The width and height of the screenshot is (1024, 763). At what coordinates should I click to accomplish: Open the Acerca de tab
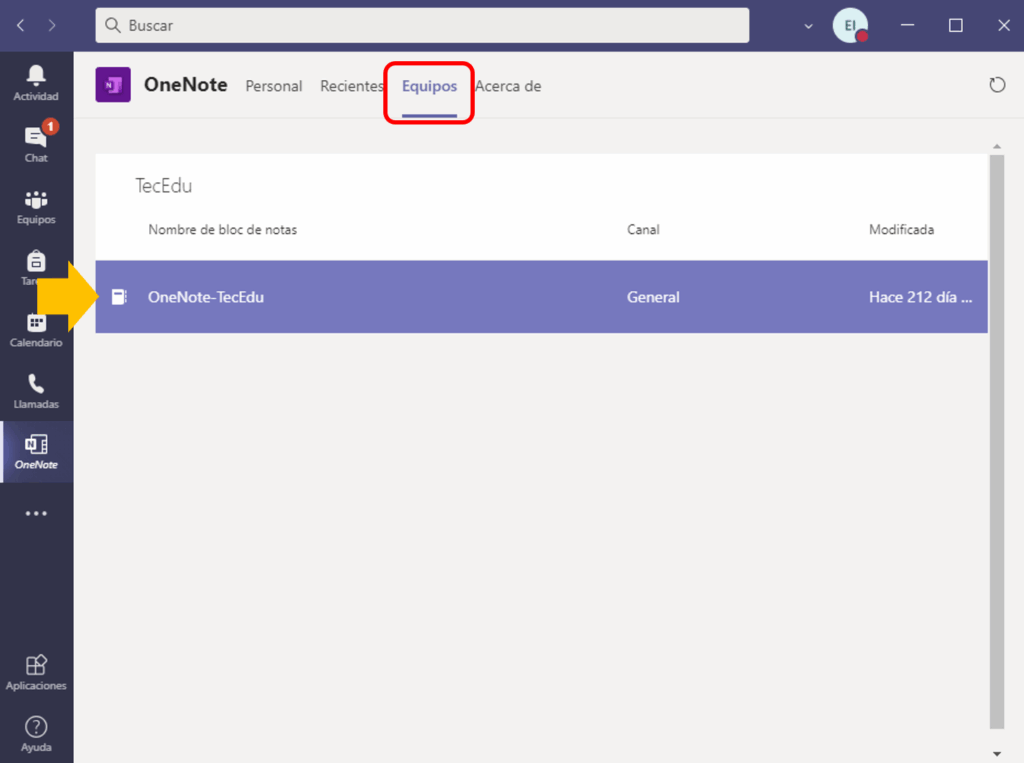click(508, 86)
